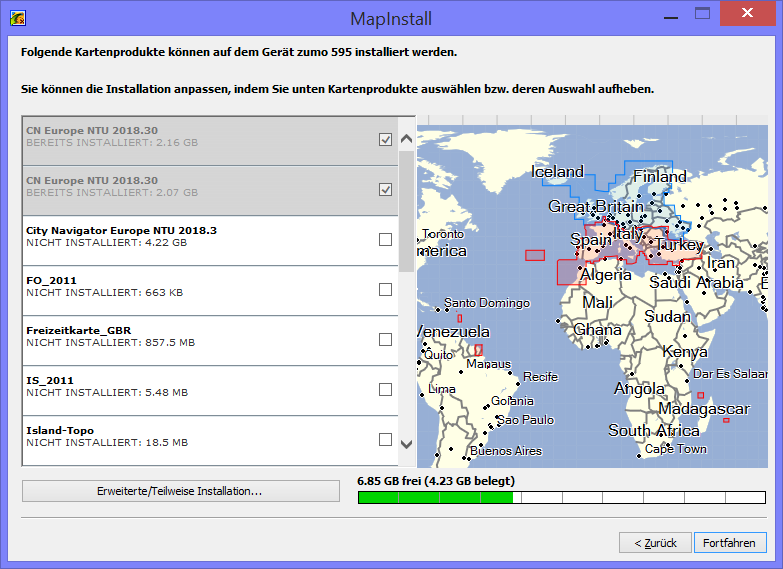
Task: Check the City Navigator Europe NTU 2018.3 checkbox
Action: coord(385,240)
